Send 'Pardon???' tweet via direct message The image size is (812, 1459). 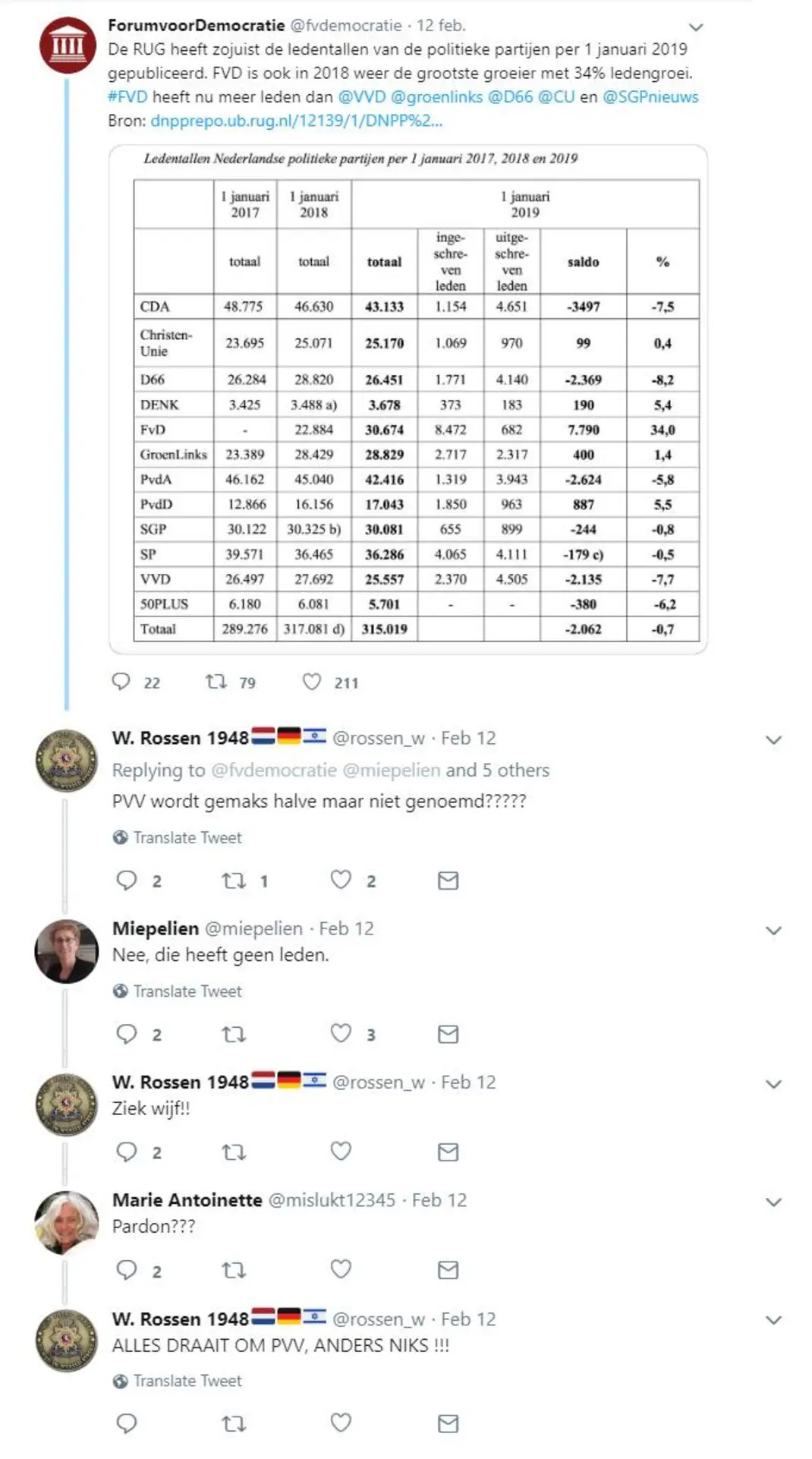(448, 1270)
